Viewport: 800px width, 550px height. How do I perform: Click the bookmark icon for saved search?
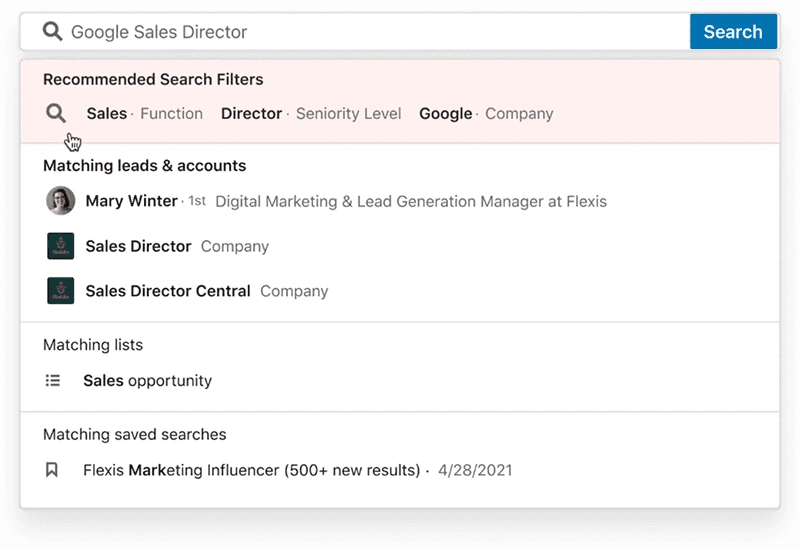point(53,470)
